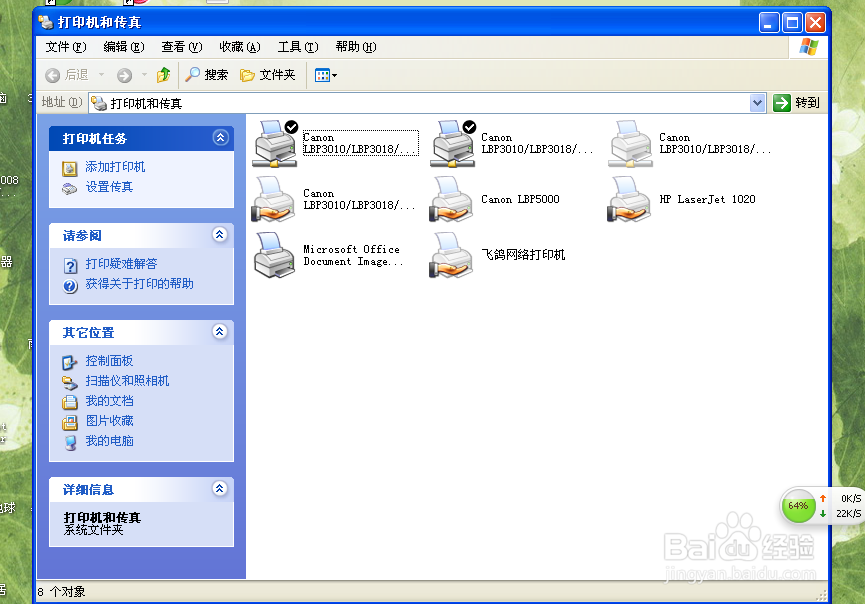Screen dimensions: 865x604
Task: Click the help icon beside 打印疑难解答
Action: (x=70, y=266)
